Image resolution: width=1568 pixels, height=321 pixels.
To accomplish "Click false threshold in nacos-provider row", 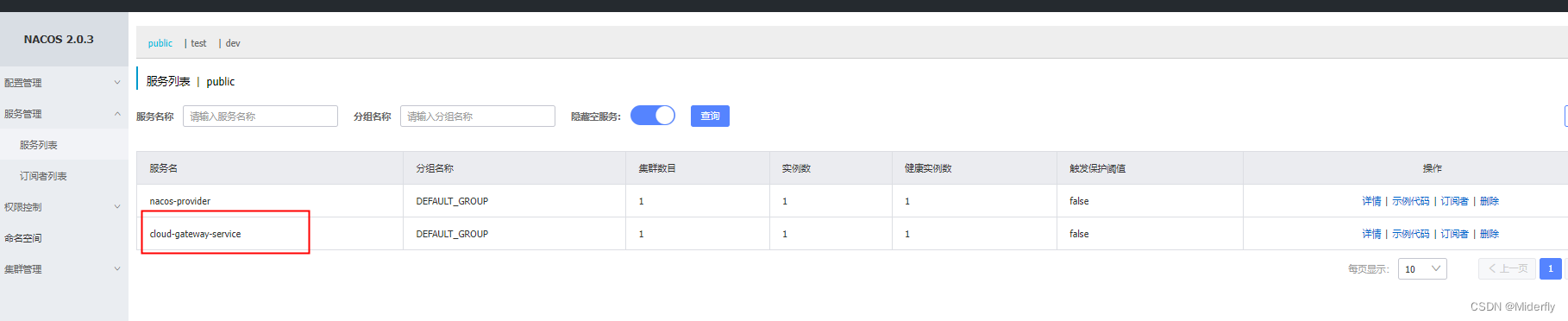I will tap(1079, 201).
